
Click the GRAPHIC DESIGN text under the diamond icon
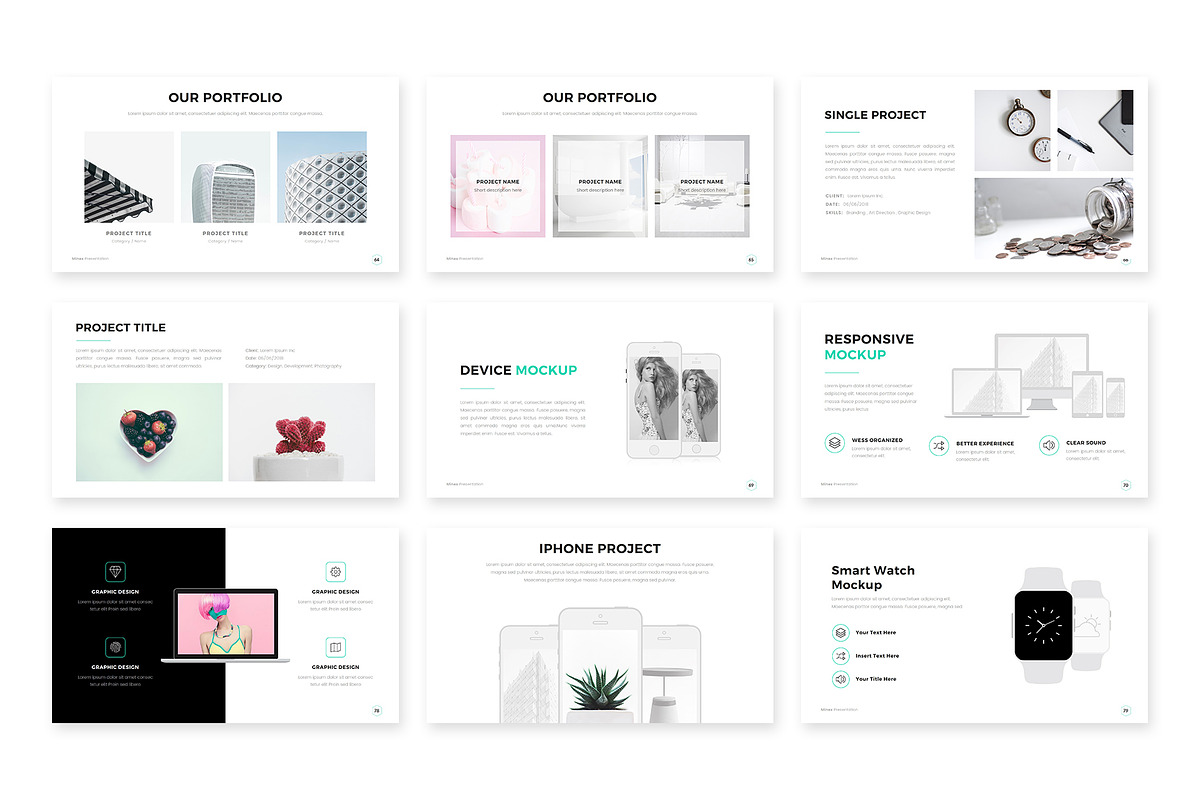tap(115, 592)
